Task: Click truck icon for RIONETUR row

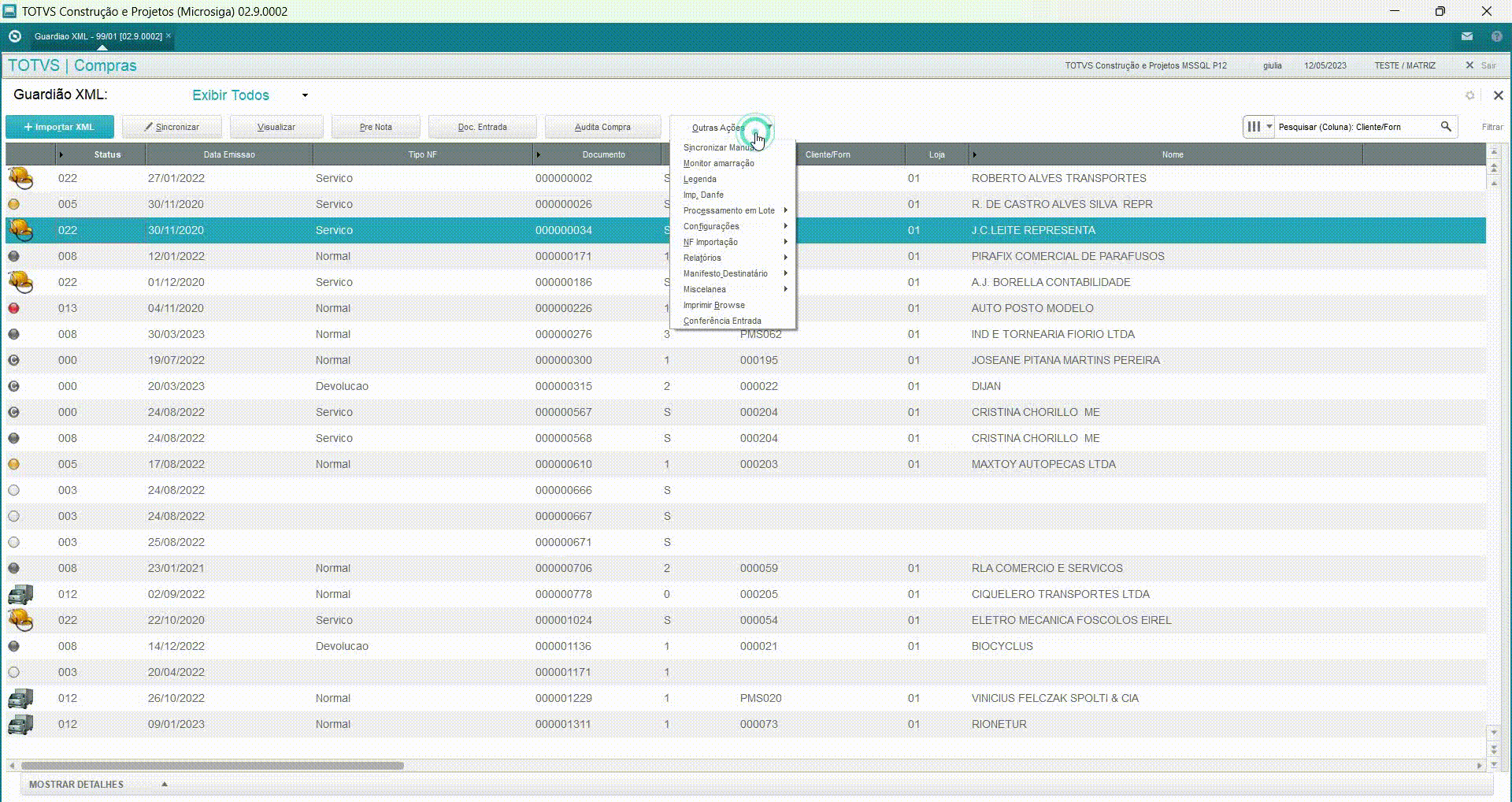Action: click(x=20, y=724)
